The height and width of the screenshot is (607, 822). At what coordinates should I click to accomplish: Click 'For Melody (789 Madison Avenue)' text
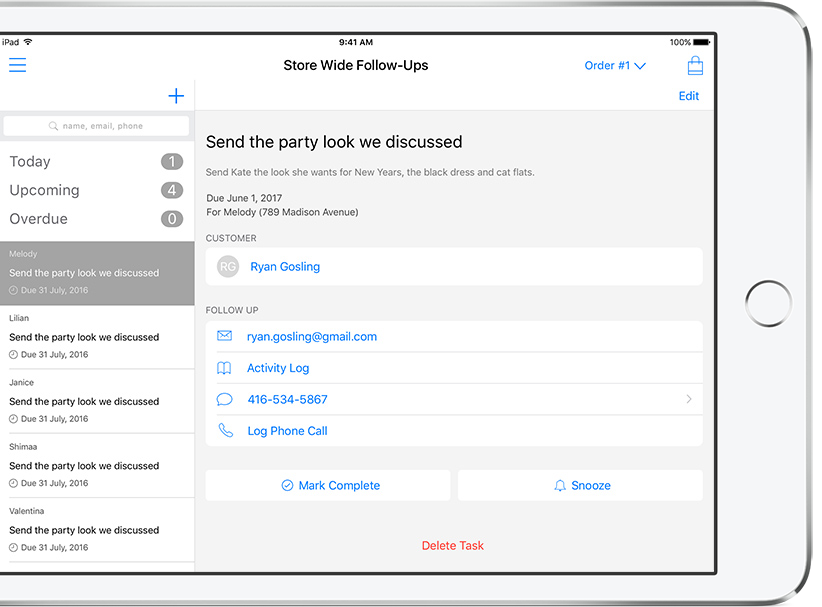point(282,212)
